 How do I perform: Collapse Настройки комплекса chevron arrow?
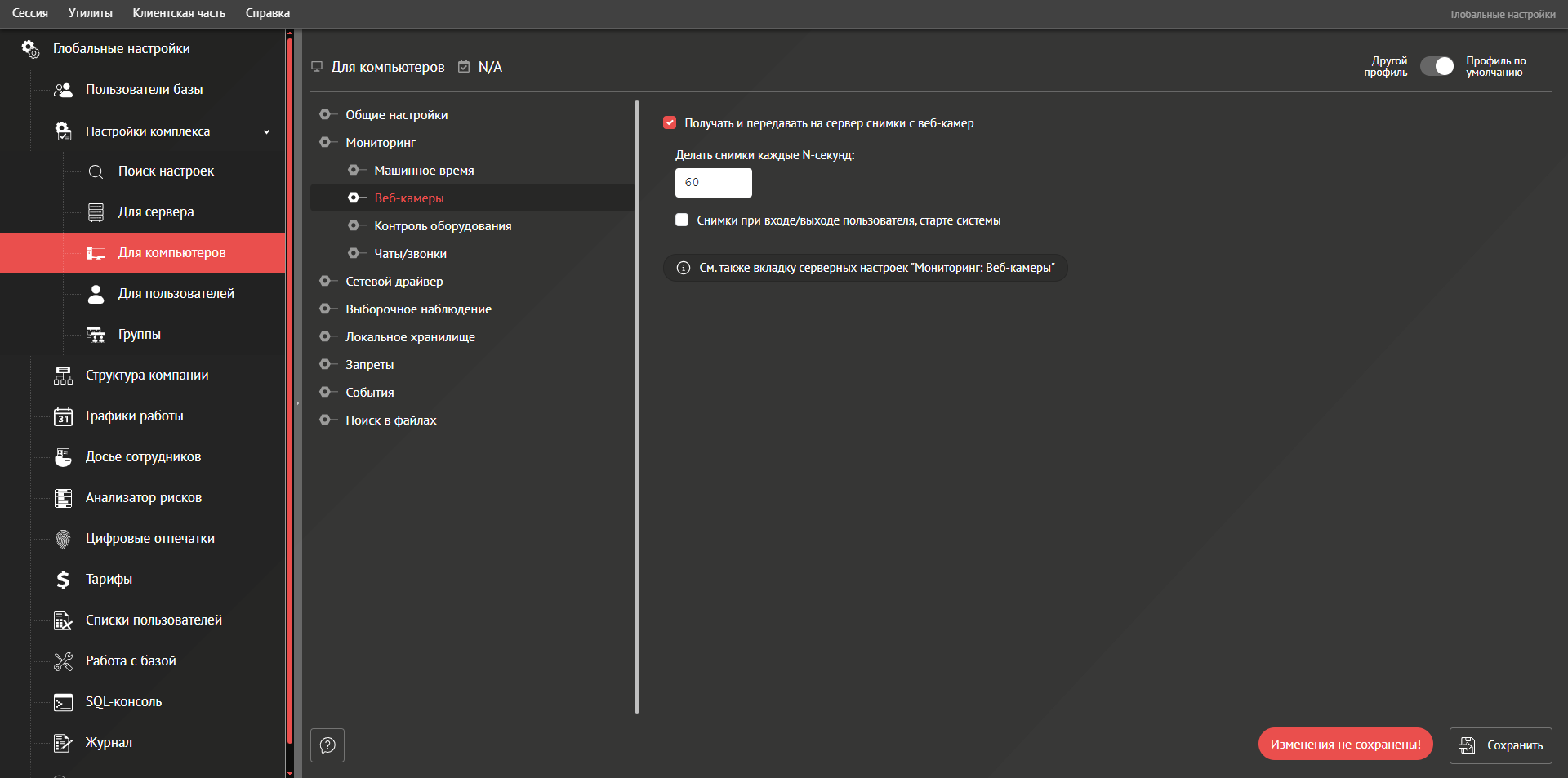[x=266, y=131]
